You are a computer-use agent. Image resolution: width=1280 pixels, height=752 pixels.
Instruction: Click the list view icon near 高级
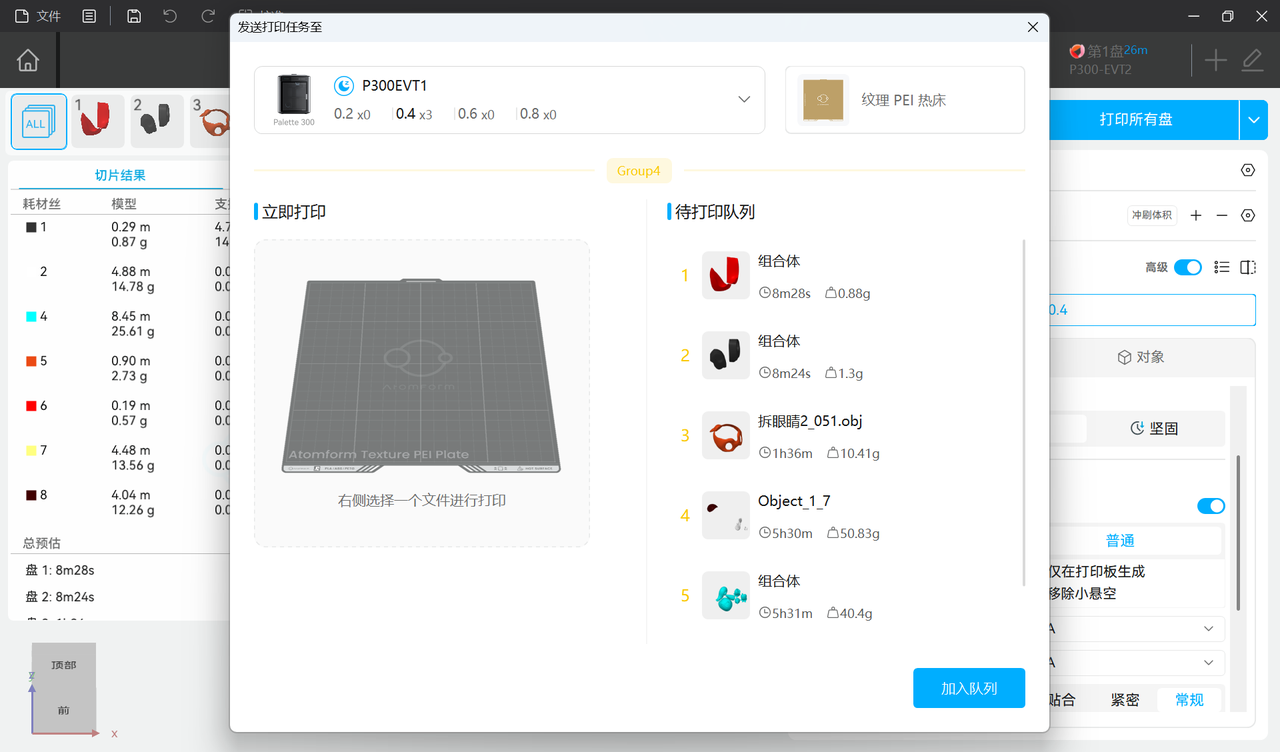tap(1221, 267)
